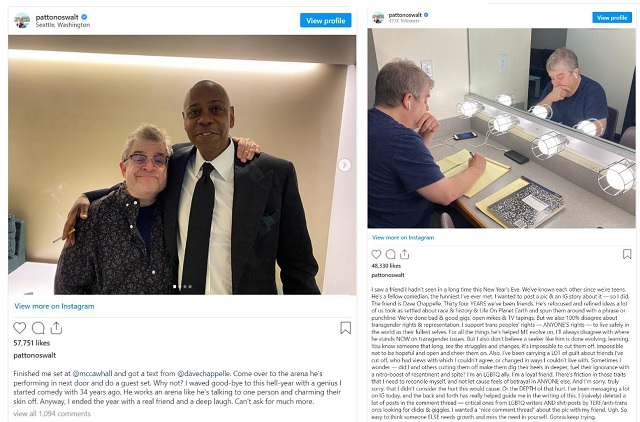Click the right pattonoswalt profile avatar
Image resolution: width=640 pixels, height=422 pixels.
378,18
